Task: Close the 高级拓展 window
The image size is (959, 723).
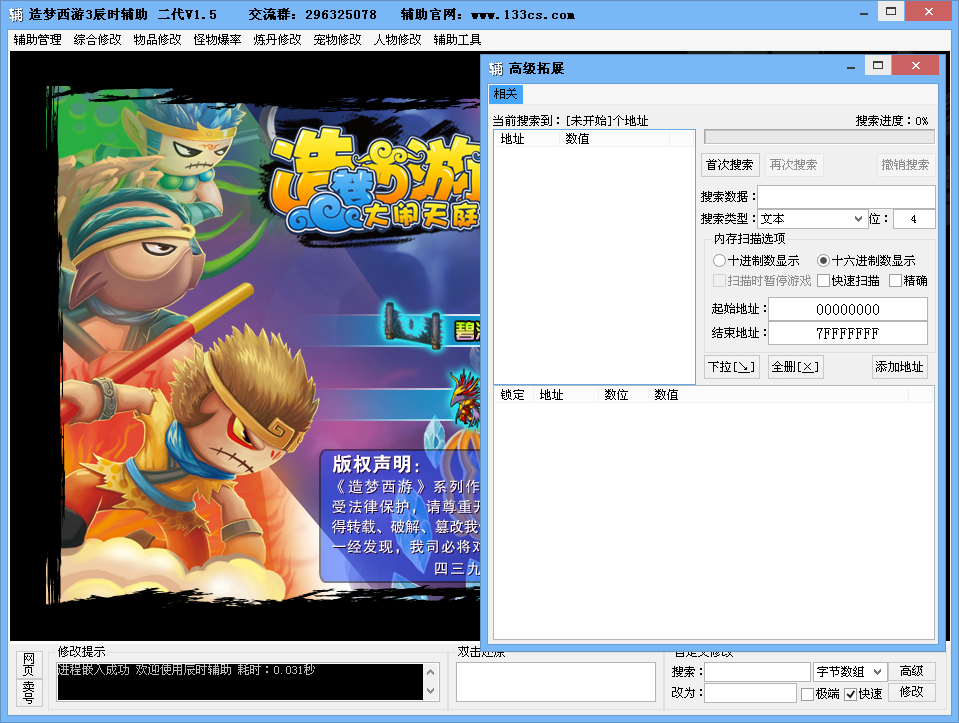Action: pos(916,65)
